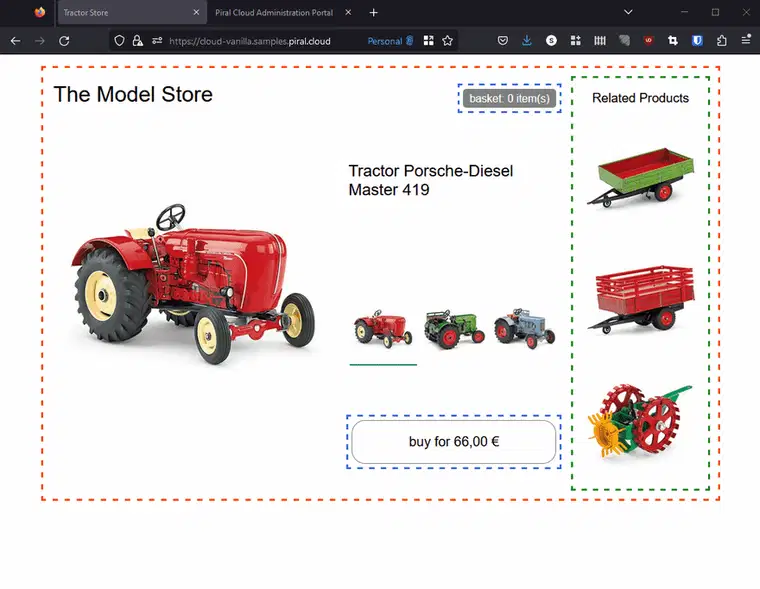The width and height of the screenshot is (760, 589).
Task: Open the tracking protection shield icon
Action: [x=119, y=41]
